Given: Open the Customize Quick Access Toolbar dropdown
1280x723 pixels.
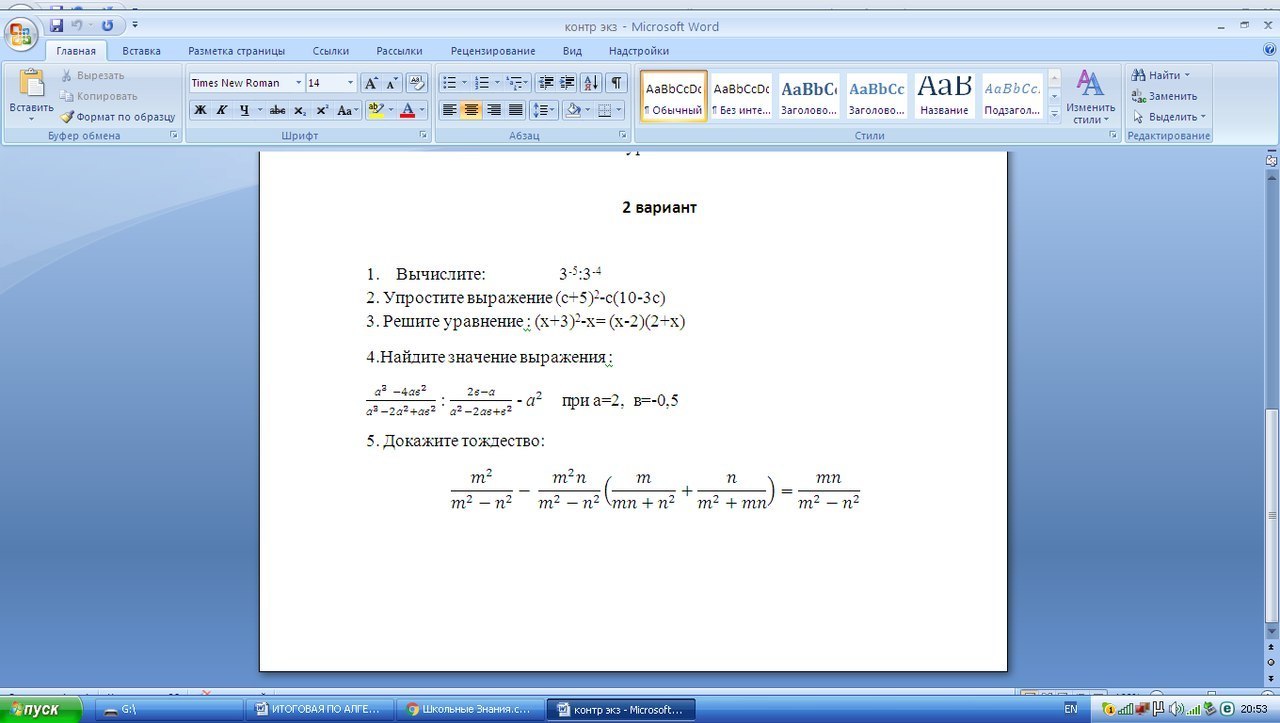Looking at the screenshot, I should click(135, 25).
